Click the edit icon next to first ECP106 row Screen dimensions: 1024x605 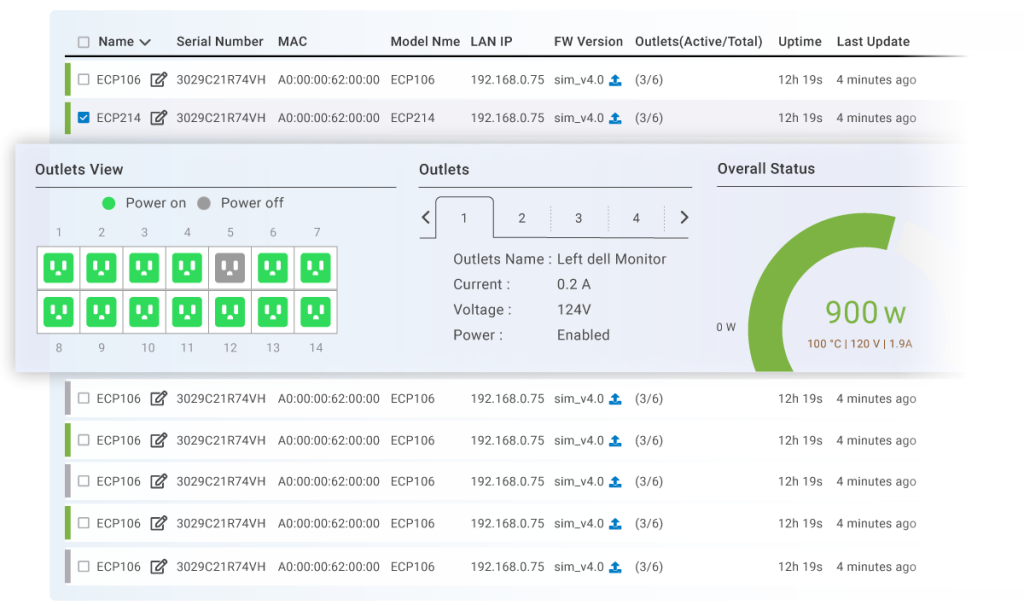[x=159, y=79]
